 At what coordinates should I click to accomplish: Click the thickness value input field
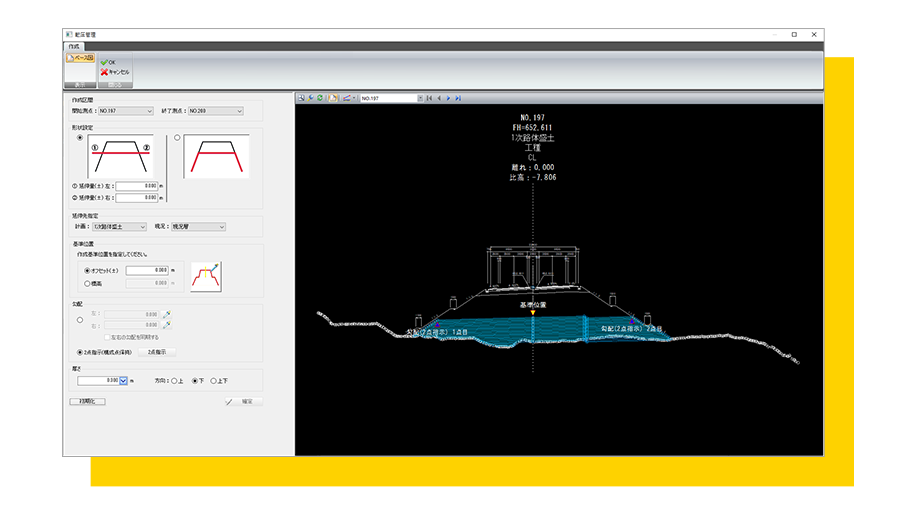point(98,381)
